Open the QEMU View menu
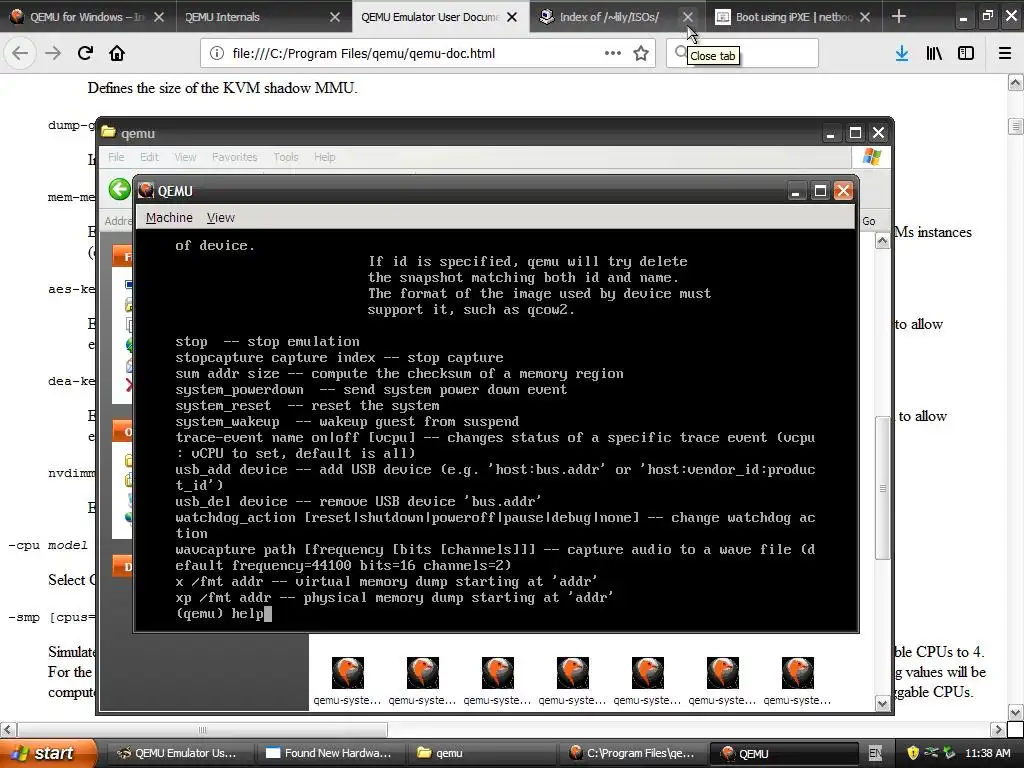This screenshot has height=768, width=1024. (x=221, y=217)
